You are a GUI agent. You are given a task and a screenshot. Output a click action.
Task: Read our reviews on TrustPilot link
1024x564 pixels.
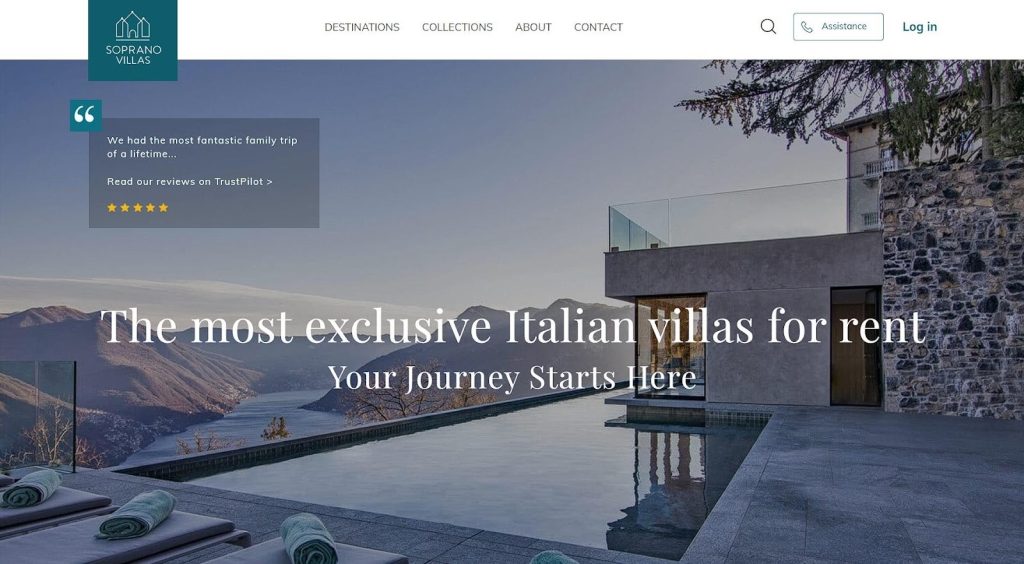pos(189,181)
